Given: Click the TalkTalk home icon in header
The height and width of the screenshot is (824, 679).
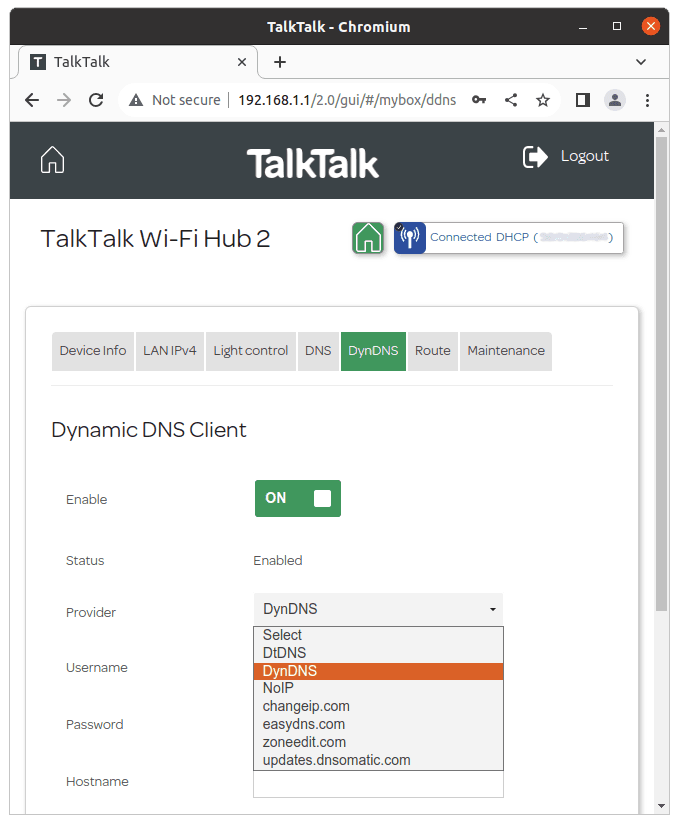Looking at the screenshot, I should [52, 160].
